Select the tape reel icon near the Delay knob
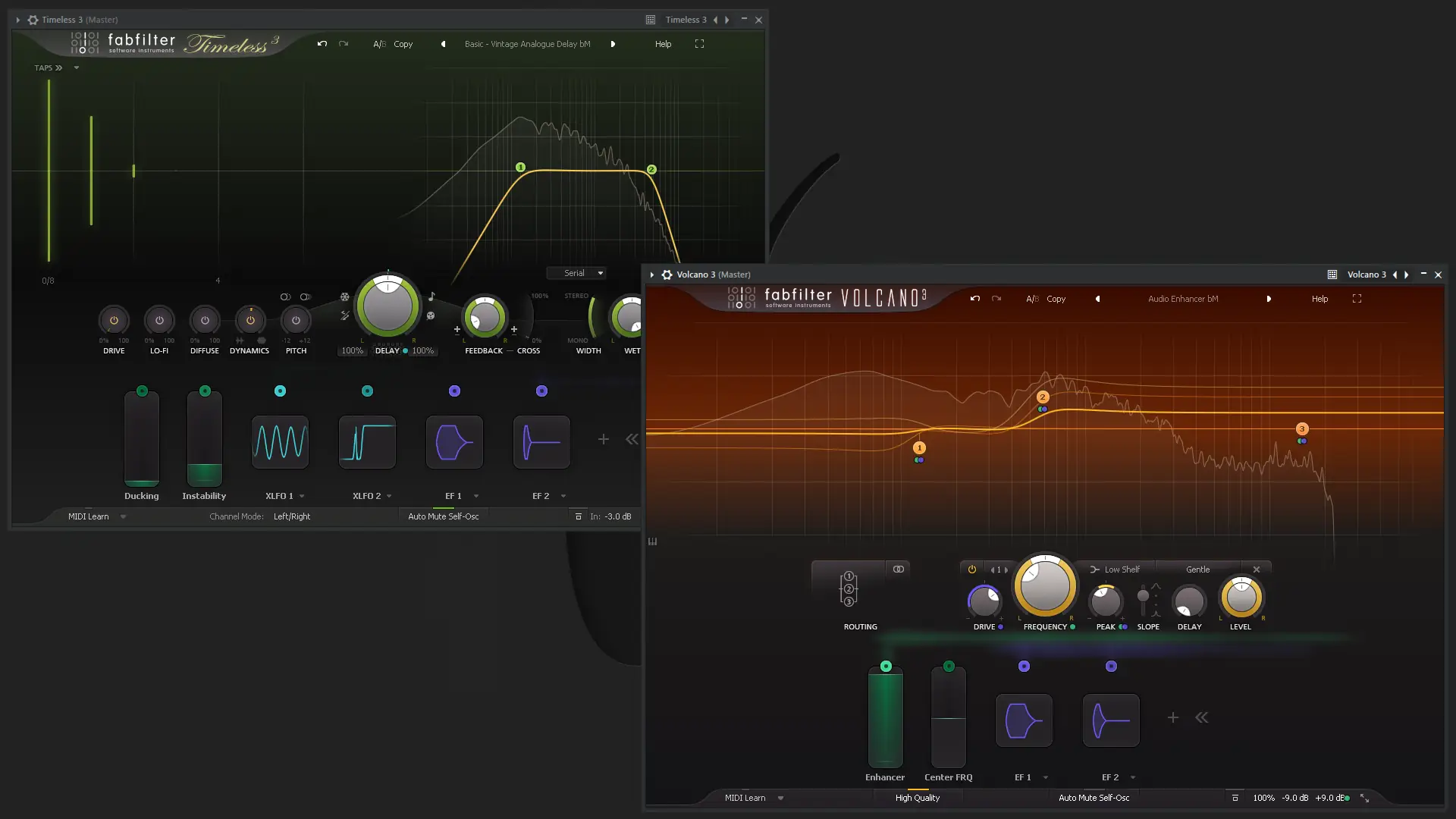The height and width of the screenshot is (819, 1456). (x=430, y=315)
